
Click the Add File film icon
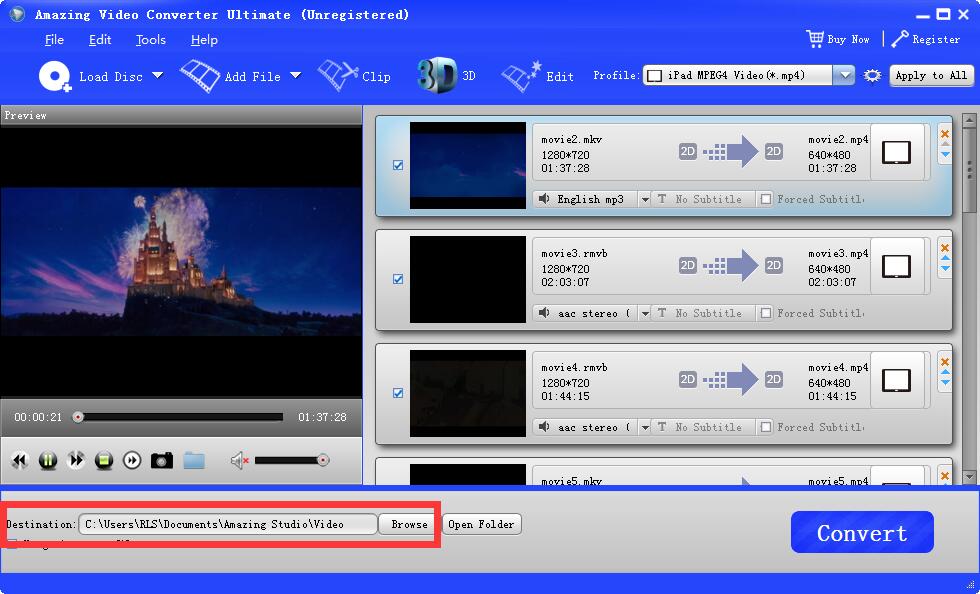click(x=200, y=76)
